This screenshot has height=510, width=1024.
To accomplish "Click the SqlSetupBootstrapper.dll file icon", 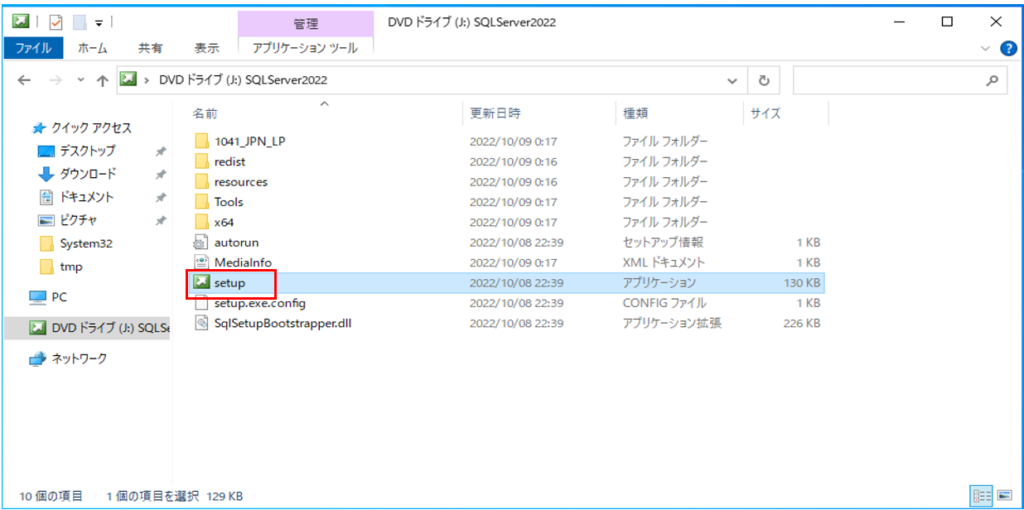I will tap(201, 323).
